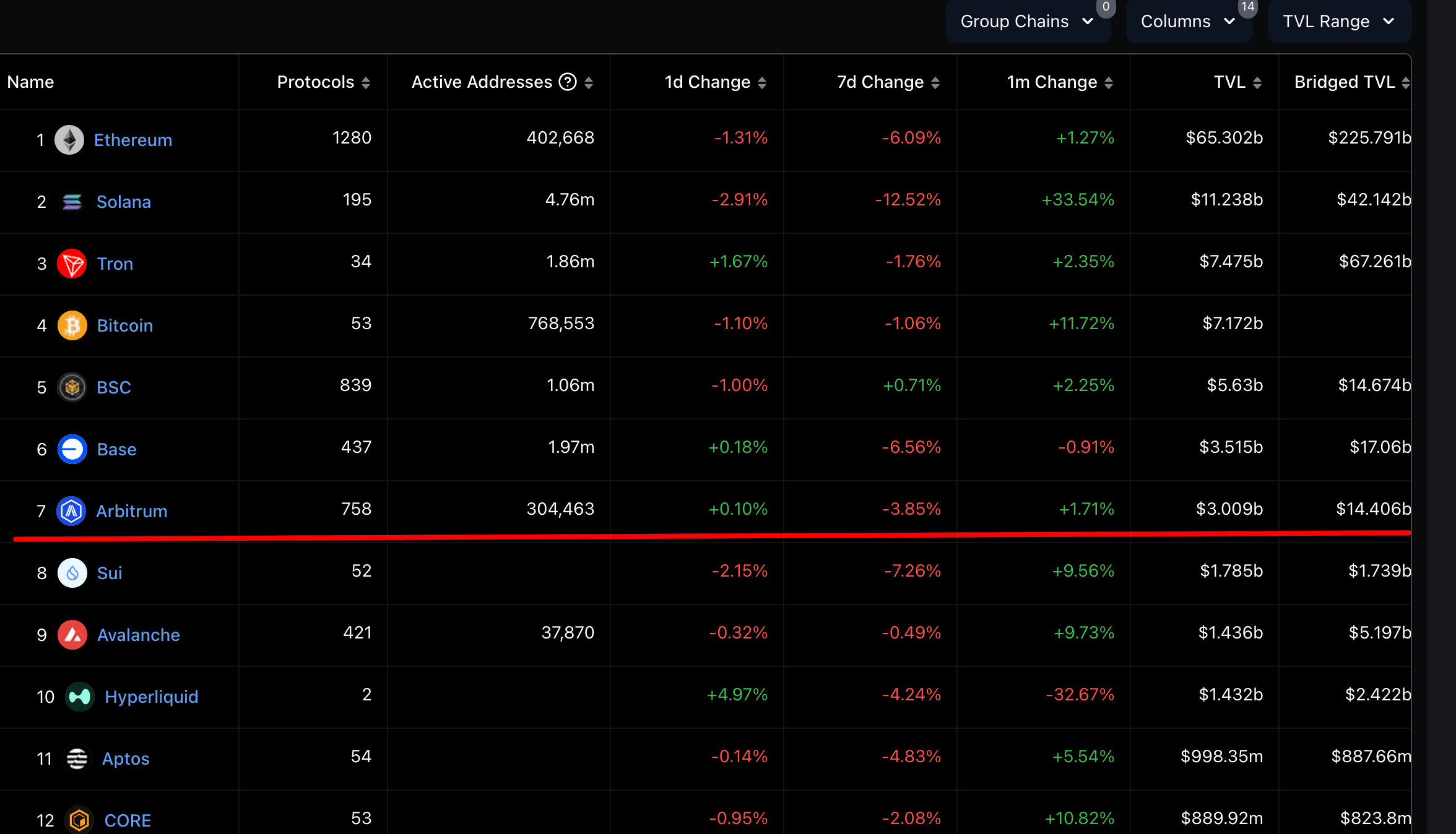1456x834 pixels.
Task: Open the Ethereum chain link
Action: 133,140
